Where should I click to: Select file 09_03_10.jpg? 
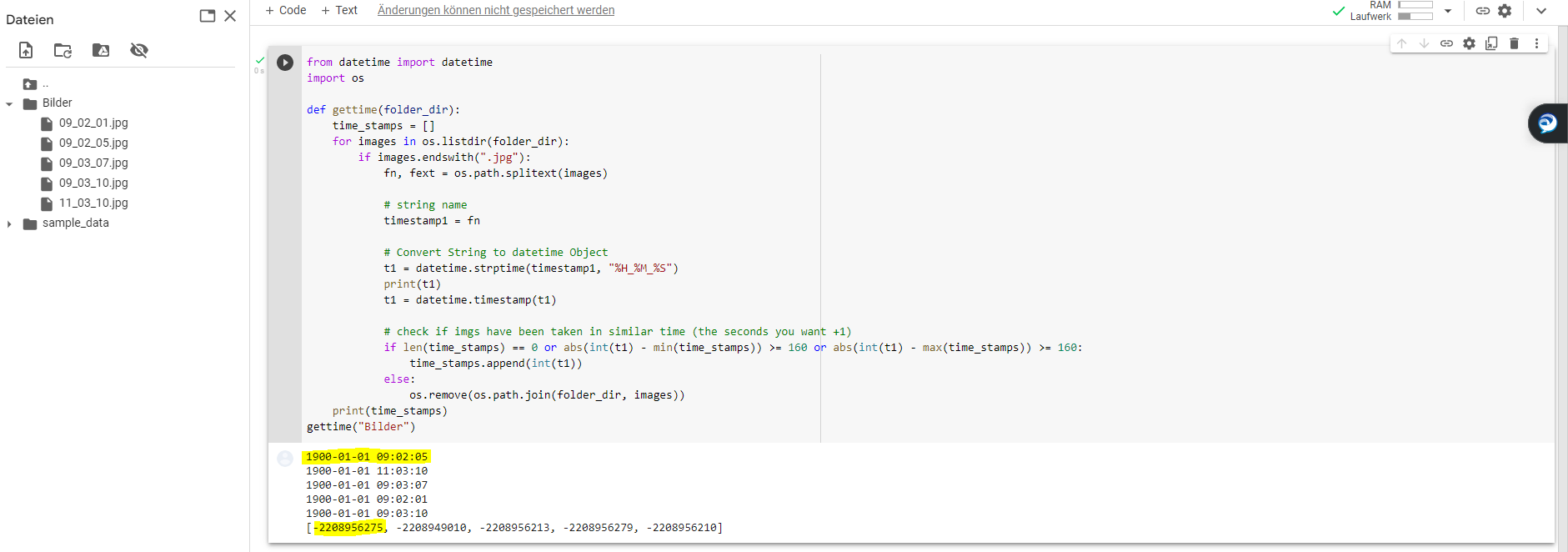point(93,183)
